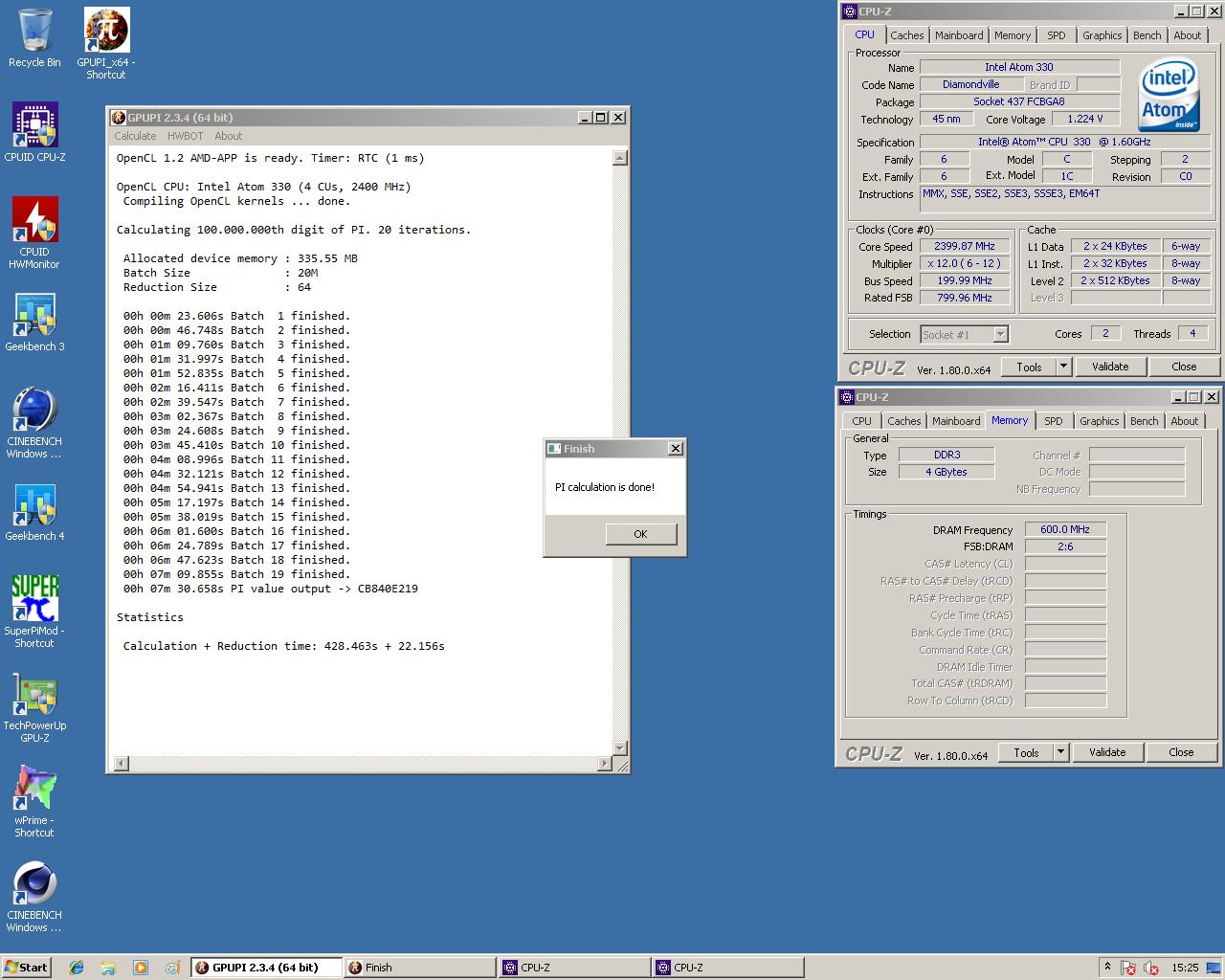Click GPUPI vertical scrollbar down arrow
1225x980 pixels.
tap(619, 748)
